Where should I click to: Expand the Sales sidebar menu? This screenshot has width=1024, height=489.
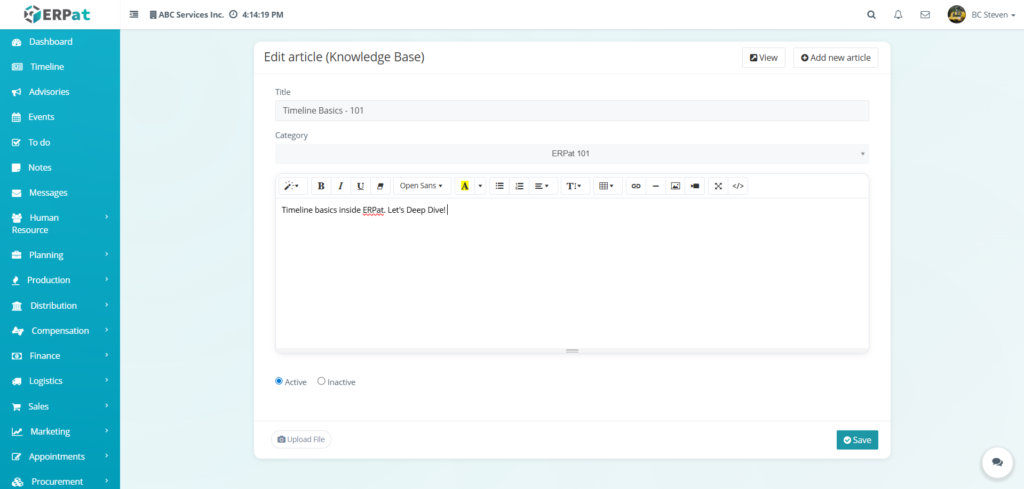(60, 406)
